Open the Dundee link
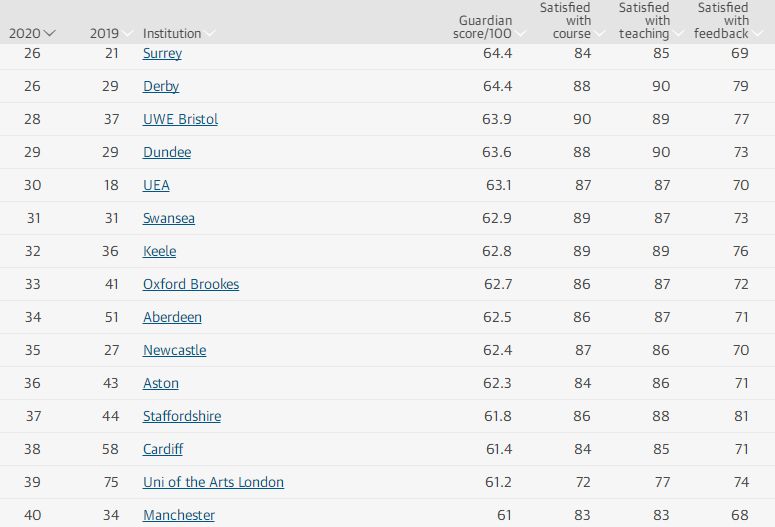The width and height of the screenshot is (775, 527). point(167,152)
